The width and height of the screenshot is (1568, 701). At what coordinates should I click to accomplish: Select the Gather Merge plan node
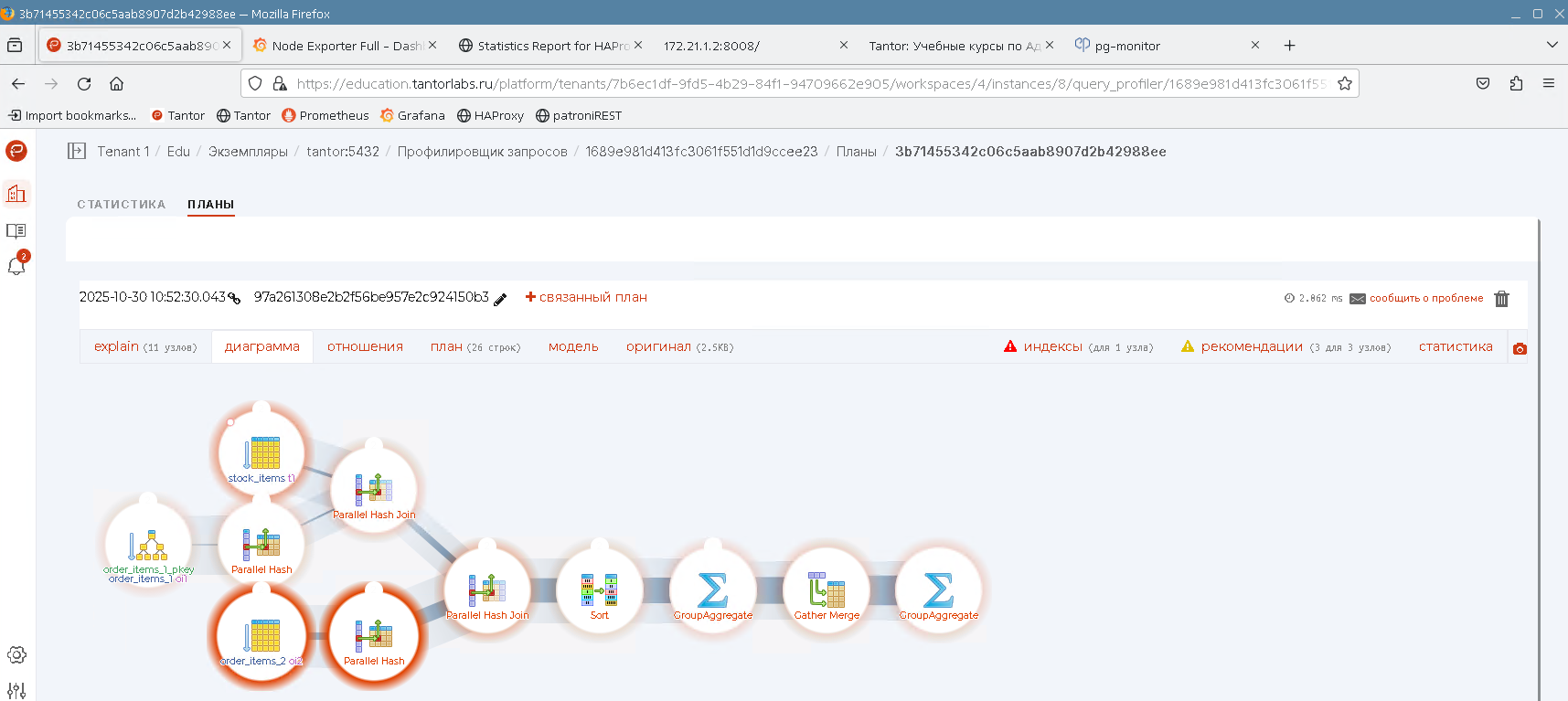pyautogui.click(x=827, y=590)
